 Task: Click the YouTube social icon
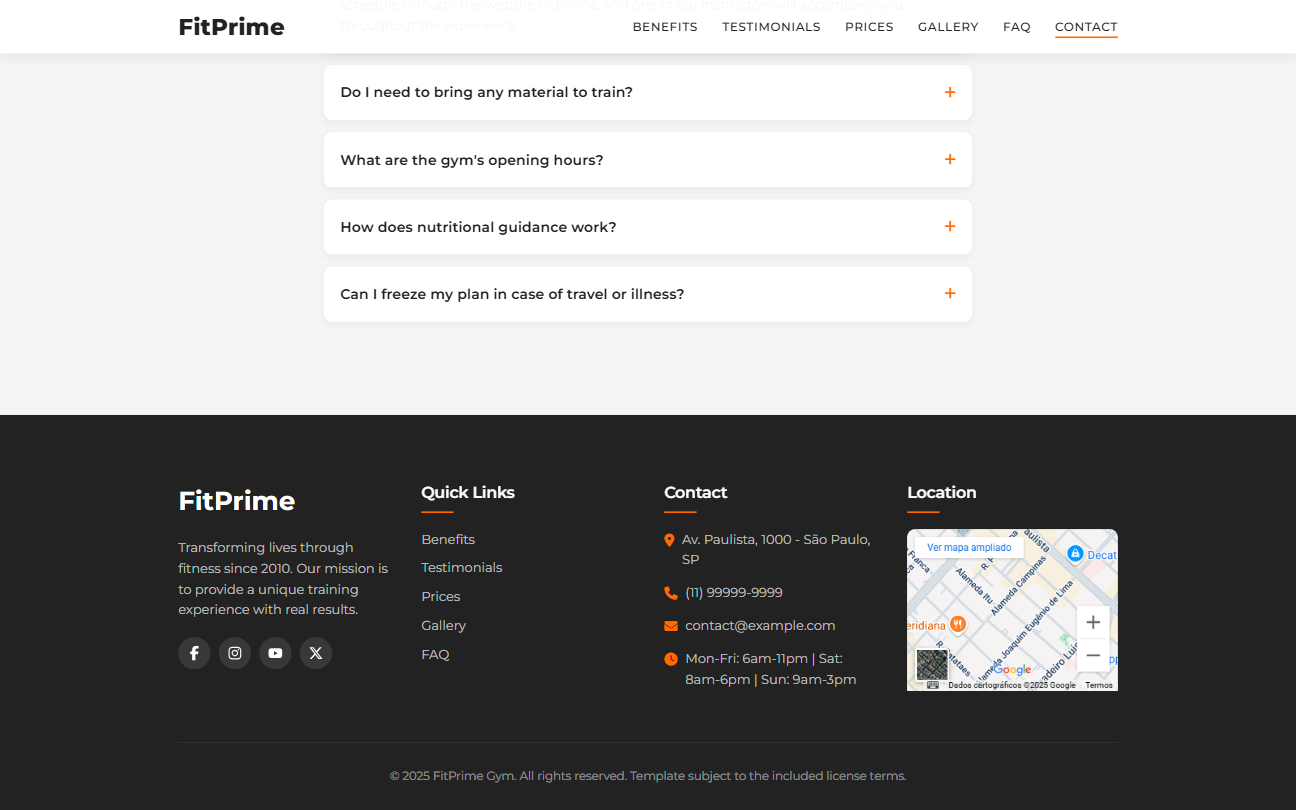[275, 653]
